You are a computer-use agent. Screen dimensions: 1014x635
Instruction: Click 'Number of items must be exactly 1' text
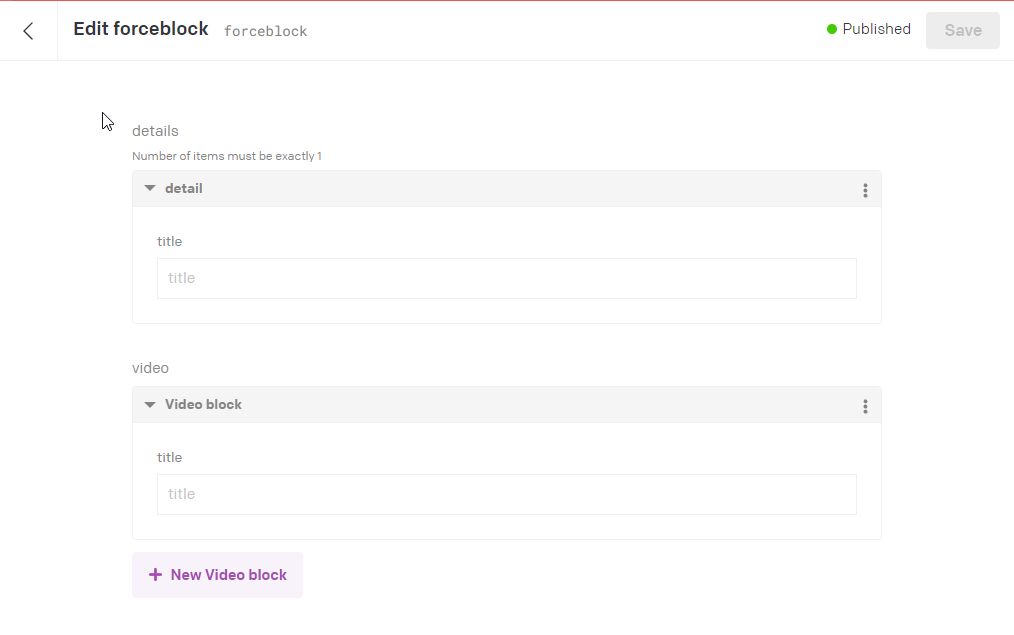(x=226, y=156)
